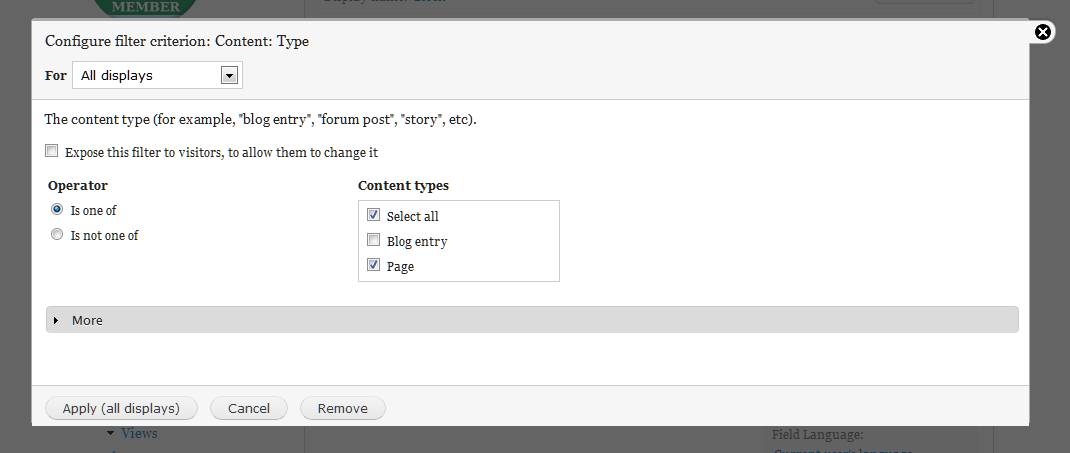Cancel the filter configuration
Viewport: 1070px width, 453px height.
click(x=249, y=408)
